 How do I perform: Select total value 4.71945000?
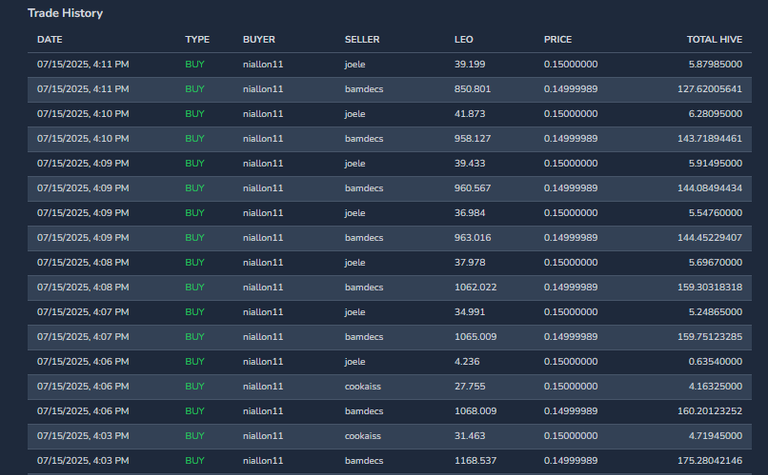[x=716, y=436]
